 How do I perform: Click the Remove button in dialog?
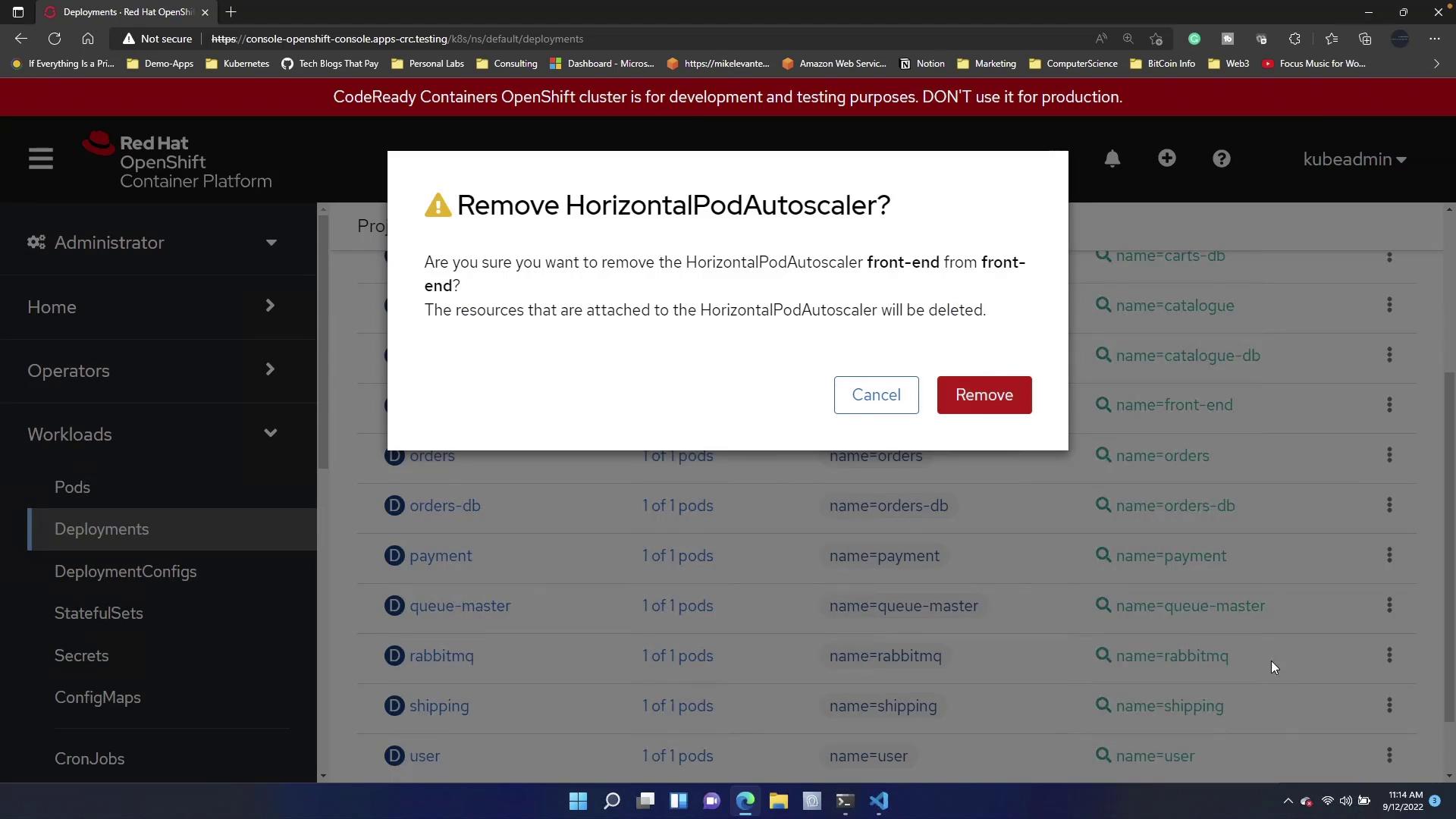pos(984,395)
